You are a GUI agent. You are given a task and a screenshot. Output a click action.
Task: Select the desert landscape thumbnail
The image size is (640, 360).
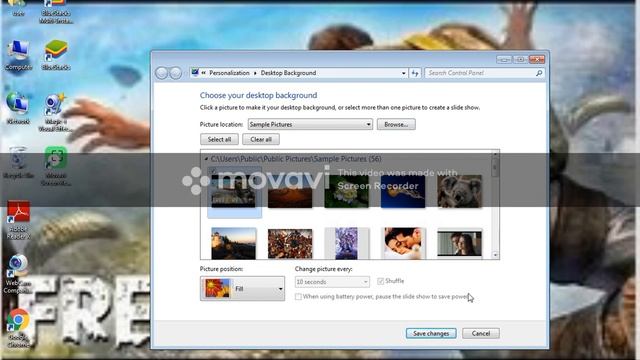[x=290, y=192]
